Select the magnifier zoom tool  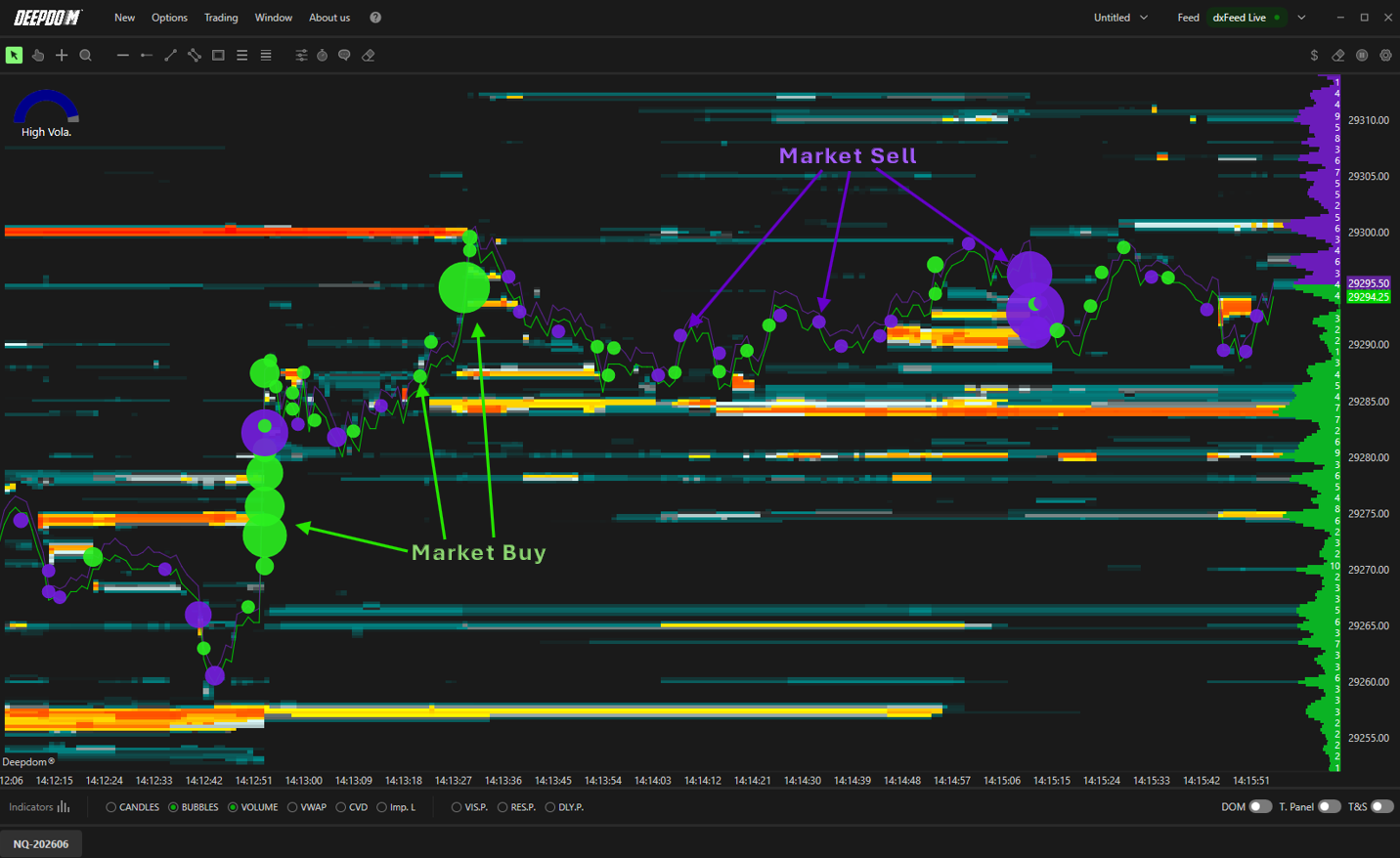[x=86, y=56]
